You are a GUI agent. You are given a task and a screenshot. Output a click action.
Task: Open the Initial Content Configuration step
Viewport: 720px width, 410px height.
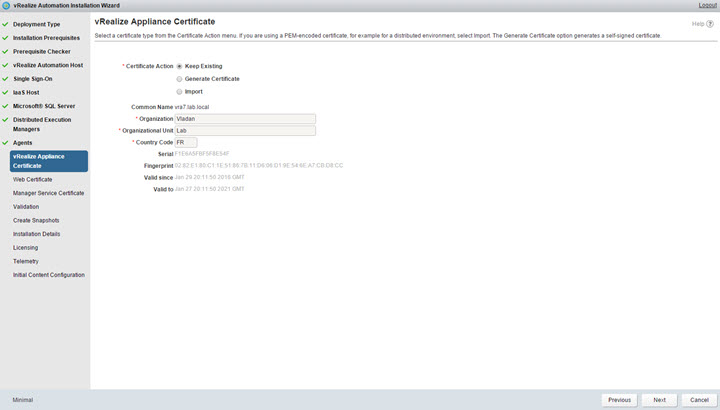pos(49,275)
